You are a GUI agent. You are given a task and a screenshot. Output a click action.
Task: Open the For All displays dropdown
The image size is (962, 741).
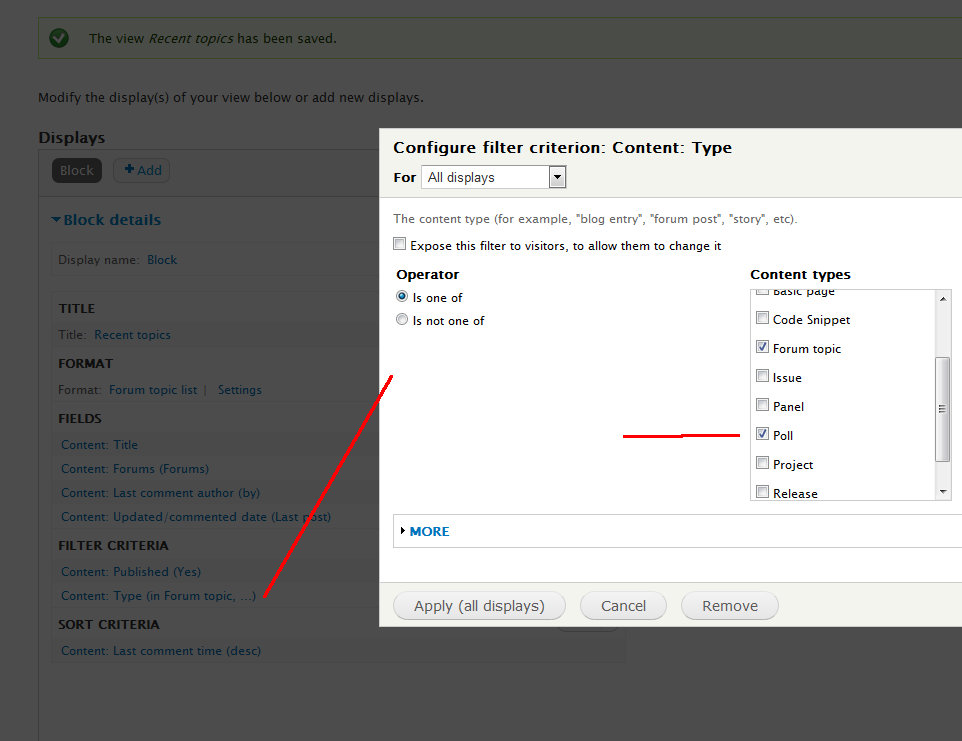tap(494, 178)
